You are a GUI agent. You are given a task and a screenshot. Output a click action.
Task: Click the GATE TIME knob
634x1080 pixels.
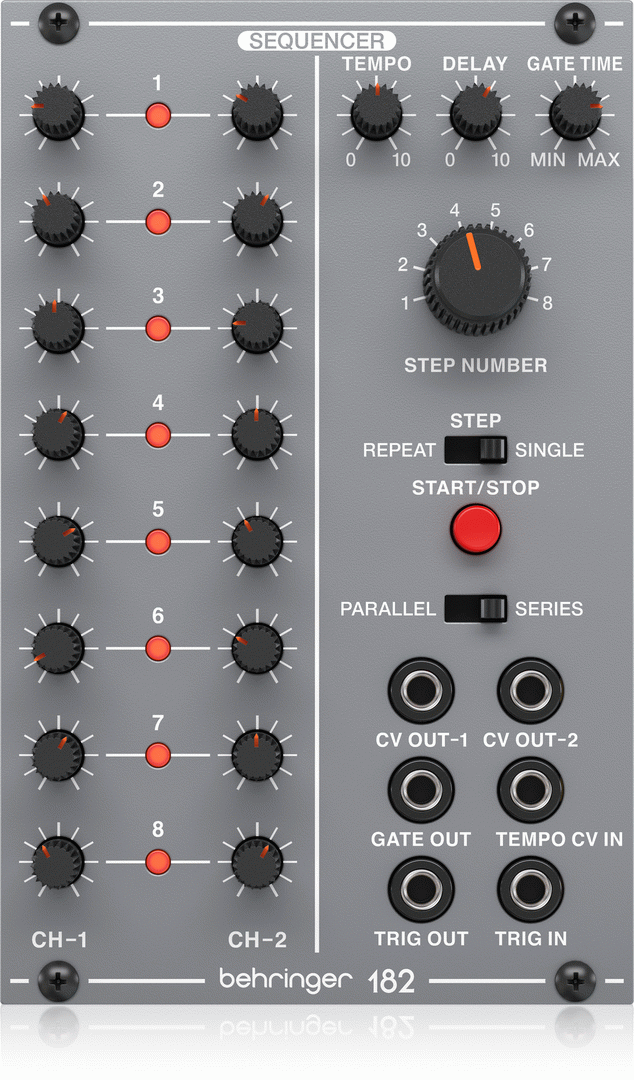pyautogui.click(x=575, y=112)
